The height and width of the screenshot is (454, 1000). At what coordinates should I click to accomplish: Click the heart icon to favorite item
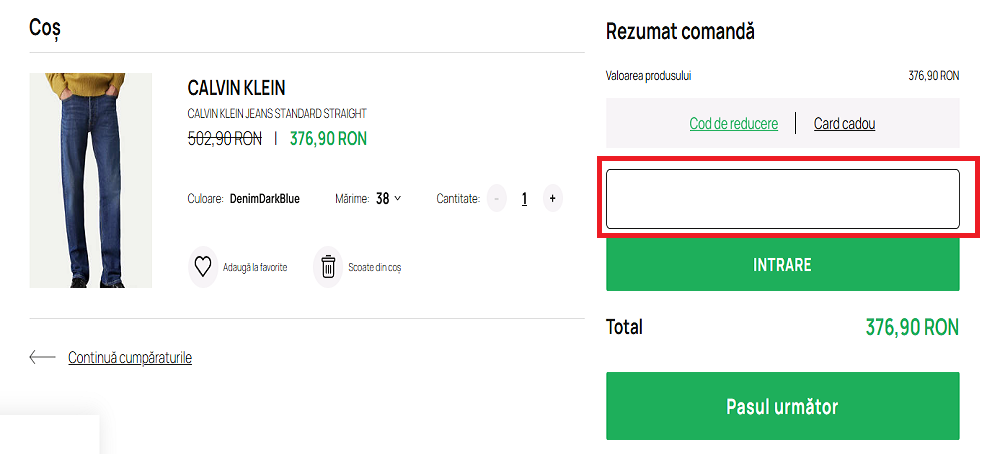click(x=203, y=267)
